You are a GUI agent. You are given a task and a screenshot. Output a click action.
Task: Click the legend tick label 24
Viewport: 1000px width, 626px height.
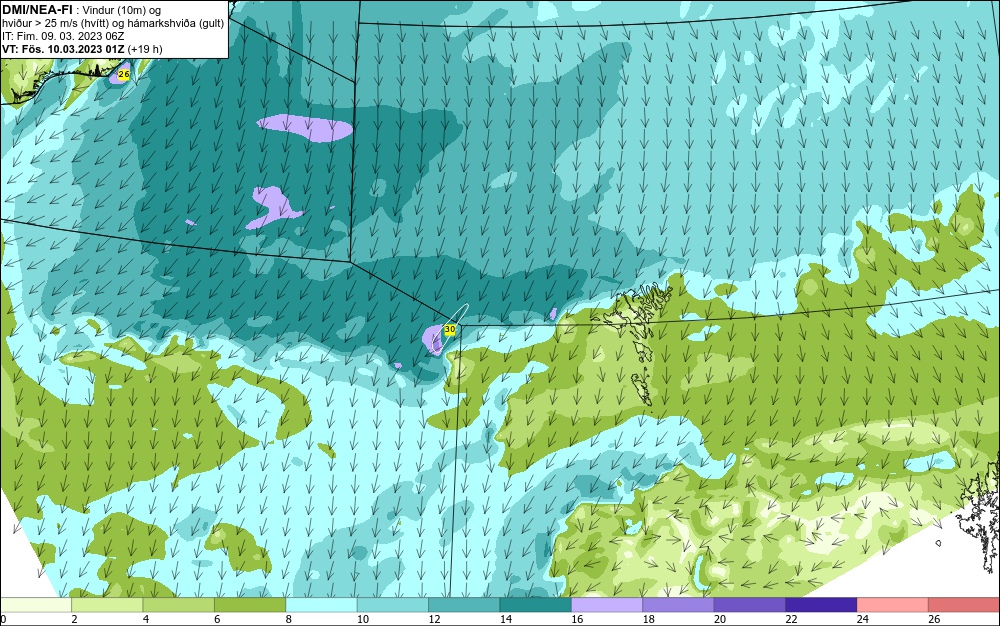tap(863, 619)
